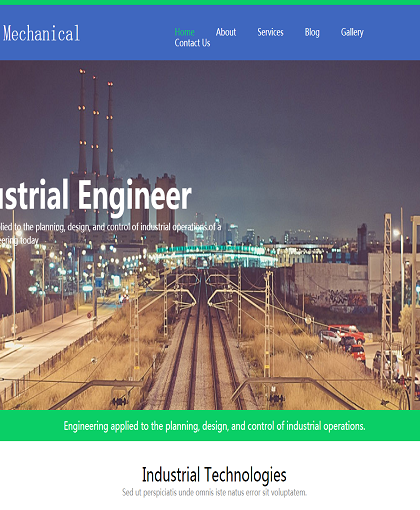The height and width of the screenshot is (510, 420).
Task: Click the railway tracks in hero image
Action: click(x=201, y=350)
